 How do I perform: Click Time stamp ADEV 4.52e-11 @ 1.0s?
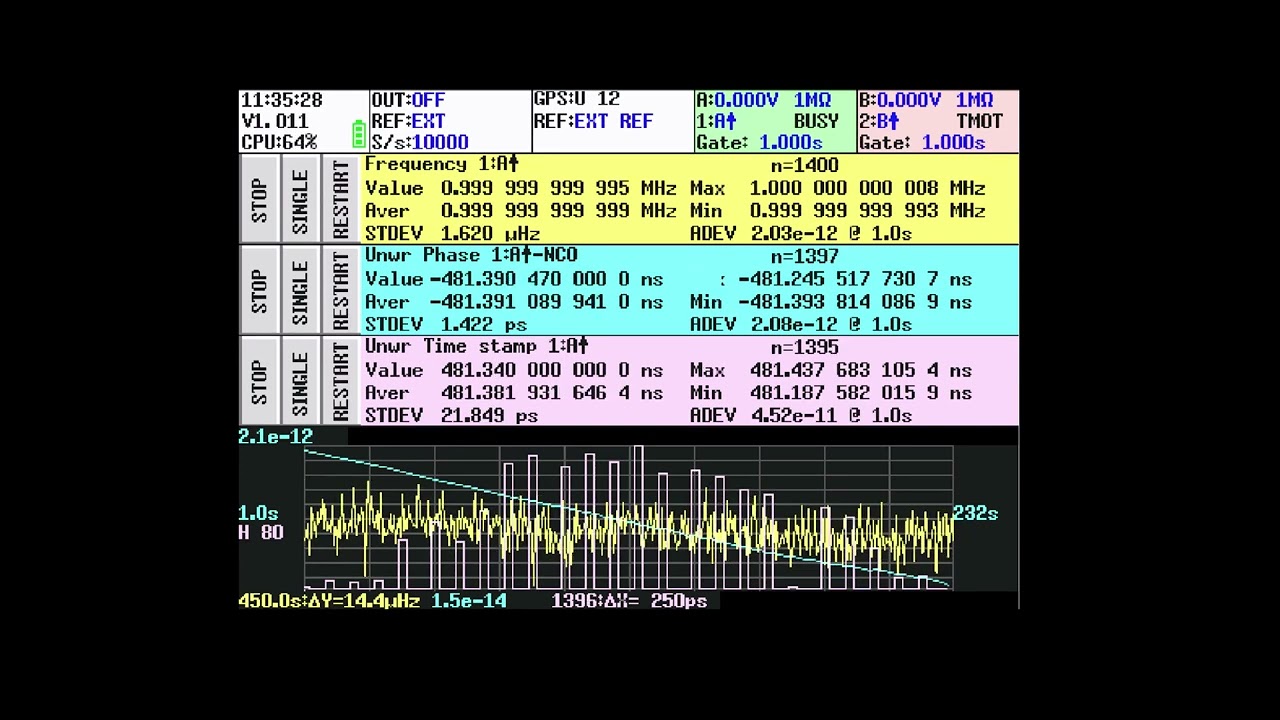click(x=801, y=415)
